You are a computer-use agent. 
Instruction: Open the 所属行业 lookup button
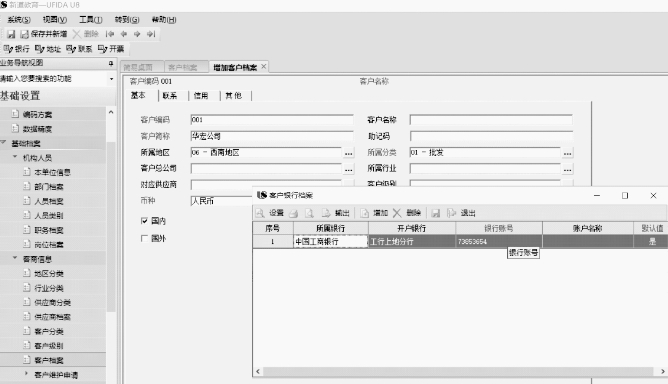(567, 169)
